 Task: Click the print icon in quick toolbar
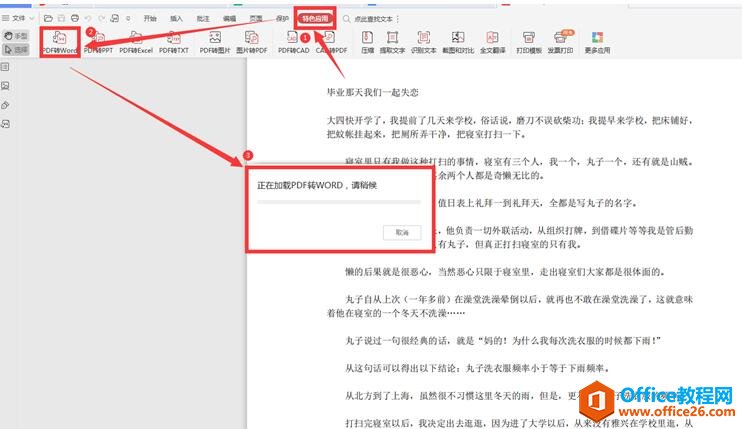click(75, 18)
